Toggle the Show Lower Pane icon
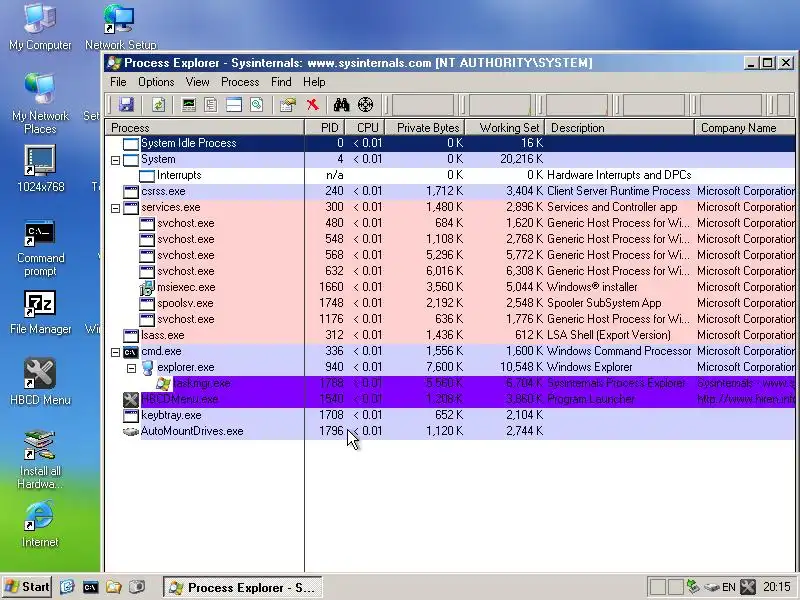This screenshot has height=600, width=800. tap(234, 105)
